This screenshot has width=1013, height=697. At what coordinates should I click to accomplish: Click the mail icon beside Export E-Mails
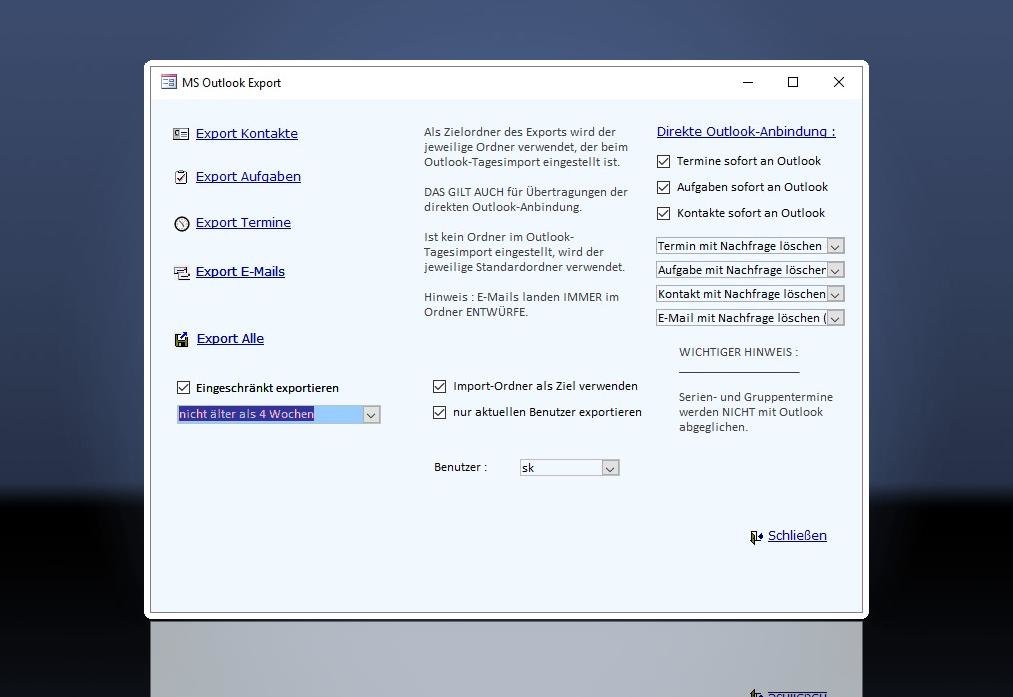(x=182, y=273)
